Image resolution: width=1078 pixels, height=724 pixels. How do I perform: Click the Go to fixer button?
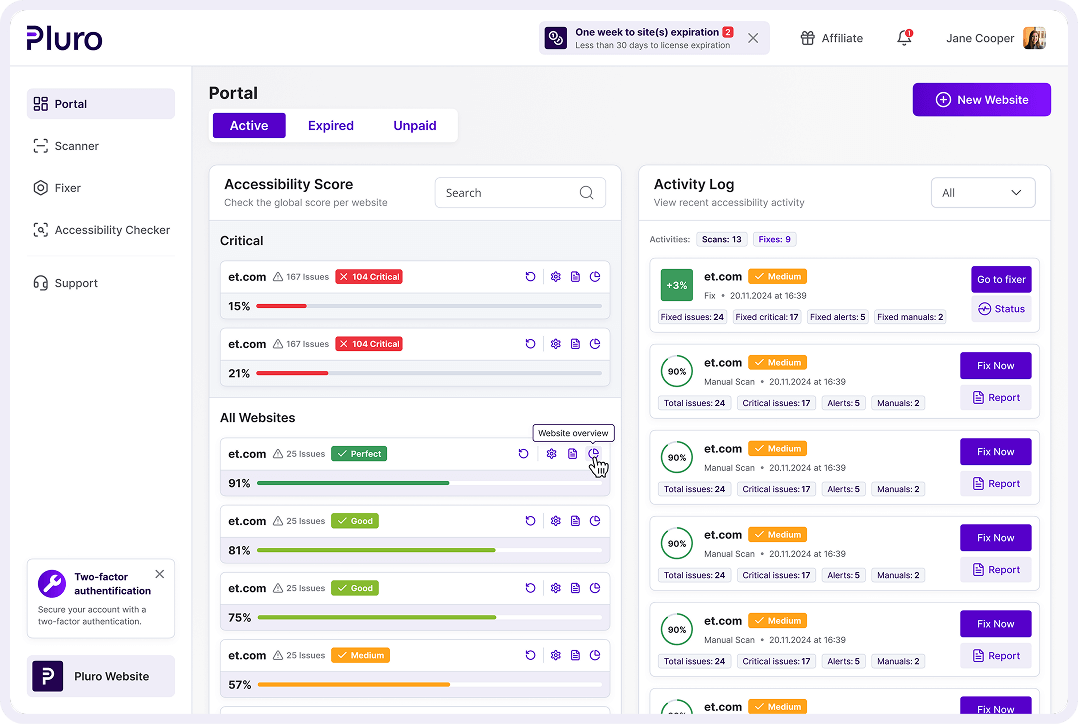1001,280
